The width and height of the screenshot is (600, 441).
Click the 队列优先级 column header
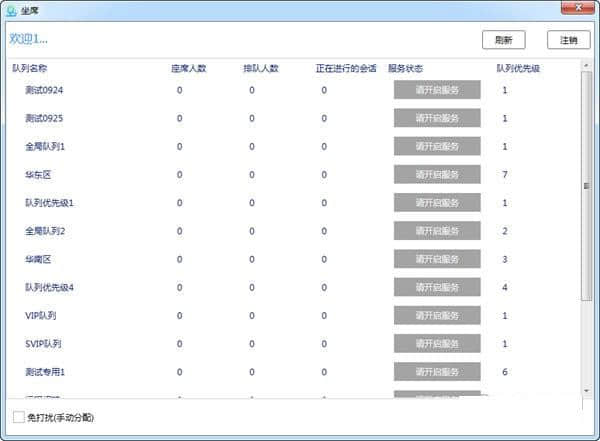click(x=518, y=68)
